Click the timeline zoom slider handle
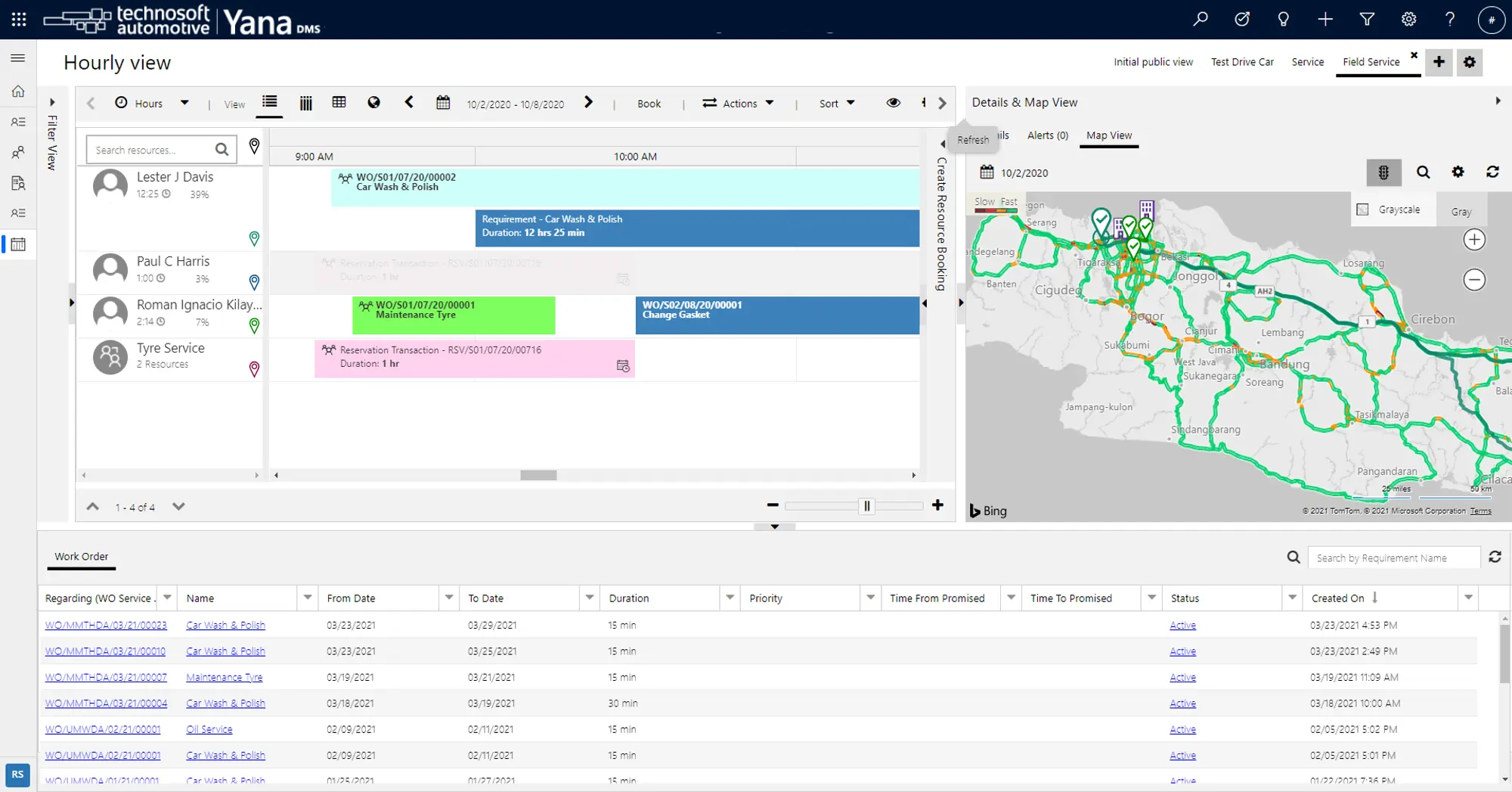 (x=867, y=506)
